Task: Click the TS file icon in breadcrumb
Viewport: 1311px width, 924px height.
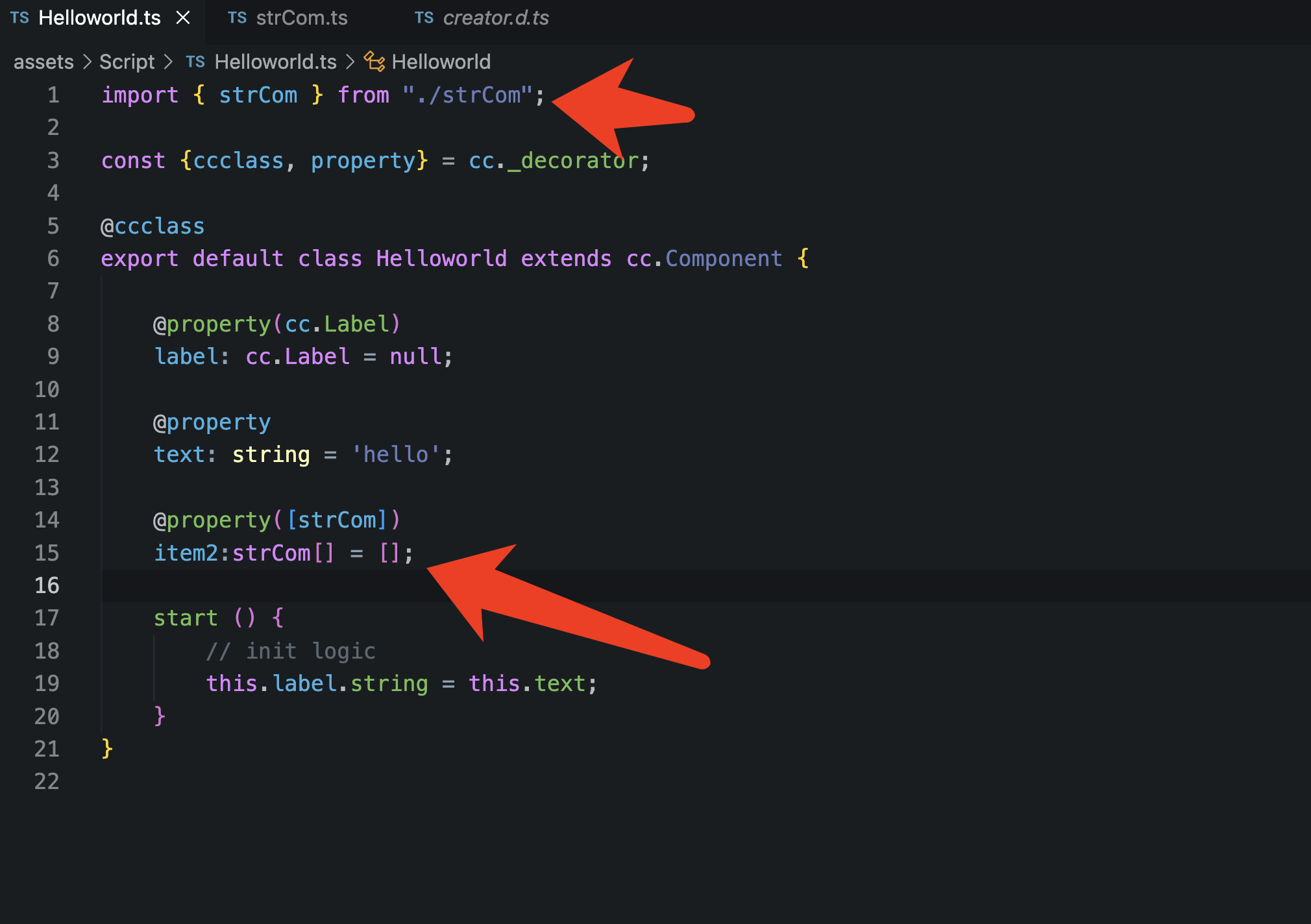Action: click(x=195, y=62)
